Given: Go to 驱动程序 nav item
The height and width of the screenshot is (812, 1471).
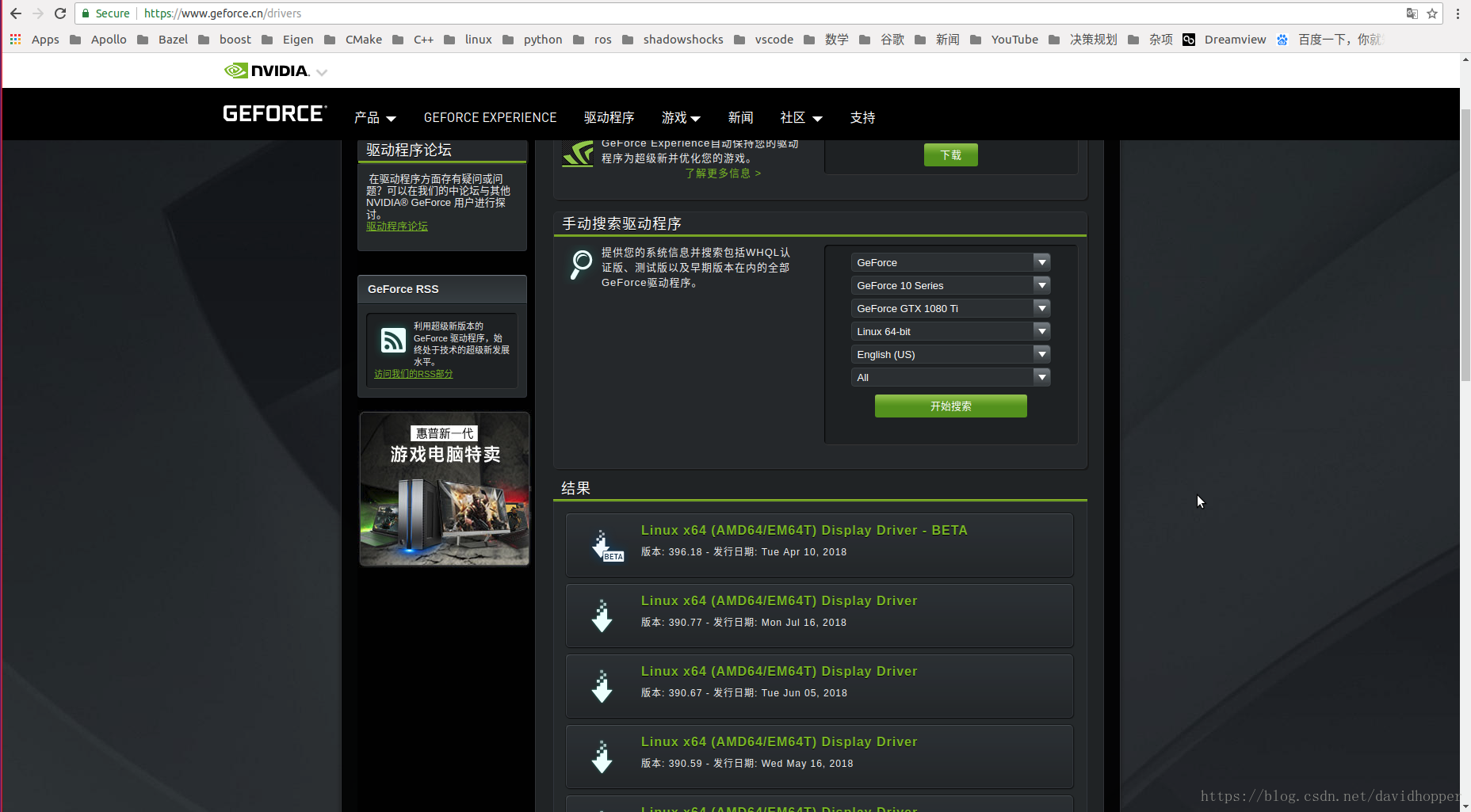Looking at the screenshot, I should [609, 117].
